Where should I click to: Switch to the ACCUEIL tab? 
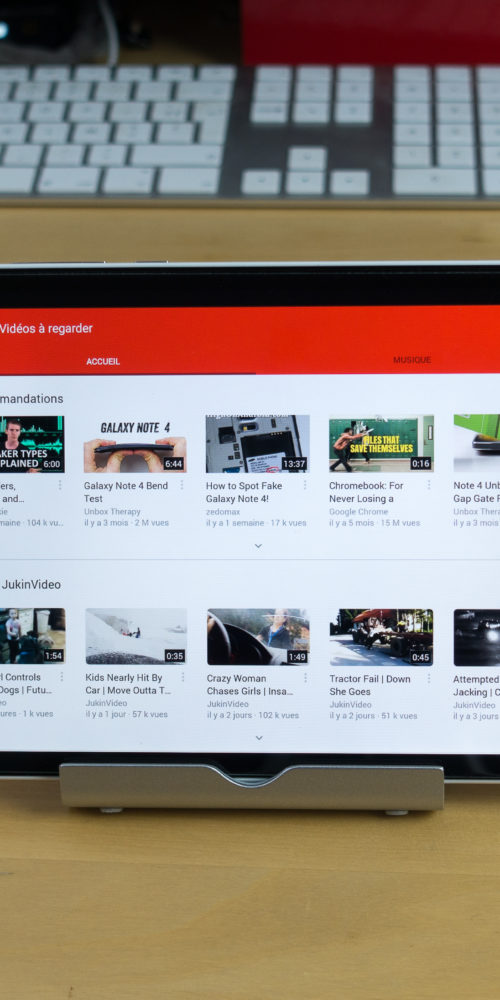(x=103, y=362)
